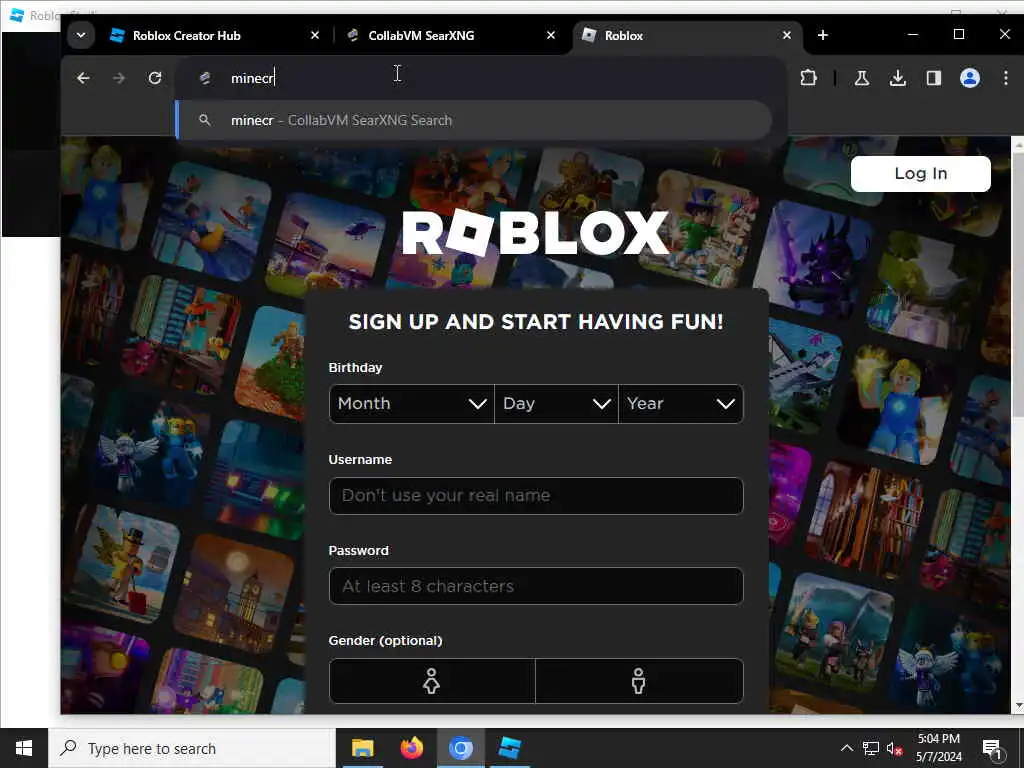Minimize the browser window
Image resolution: width=1024 pixels, height=768 pixels.
(x=913, y=35)
